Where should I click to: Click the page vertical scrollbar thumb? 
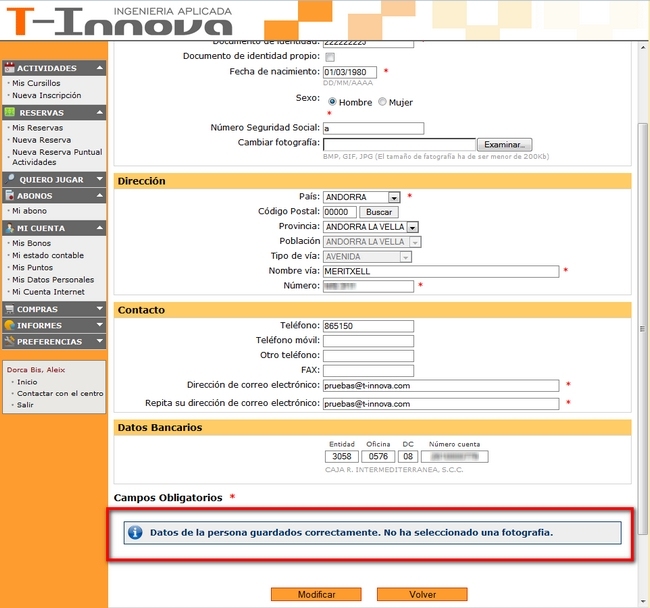pos(643,327)
